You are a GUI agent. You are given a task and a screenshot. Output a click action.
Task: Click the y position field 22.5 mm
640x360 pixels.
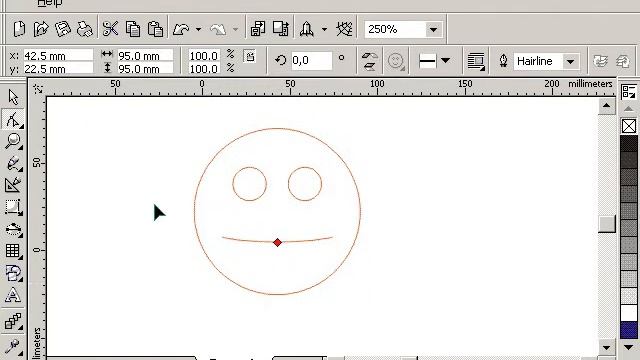[58, 69]
